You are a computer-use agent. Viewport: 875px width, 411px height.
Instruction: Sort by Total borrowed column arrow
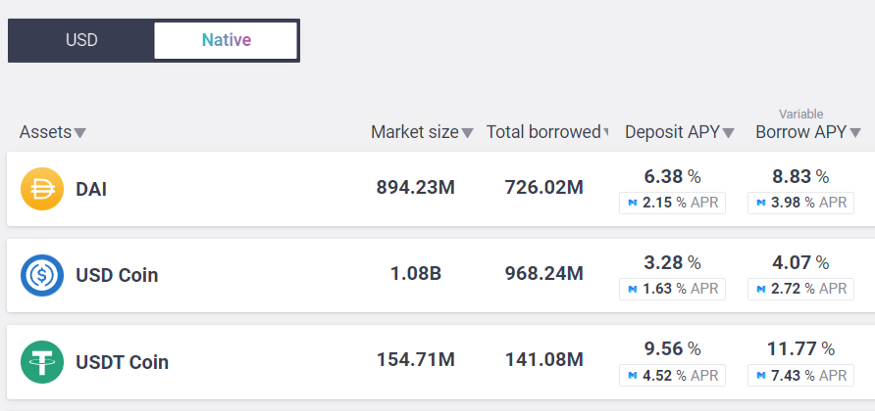coord(607,133)
